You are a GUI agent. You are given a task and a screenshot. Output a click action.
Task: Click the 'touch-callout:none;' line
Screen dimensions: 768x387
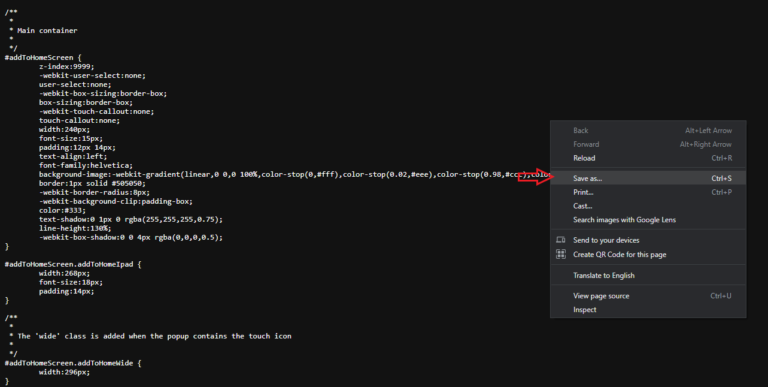coord(79,120)
